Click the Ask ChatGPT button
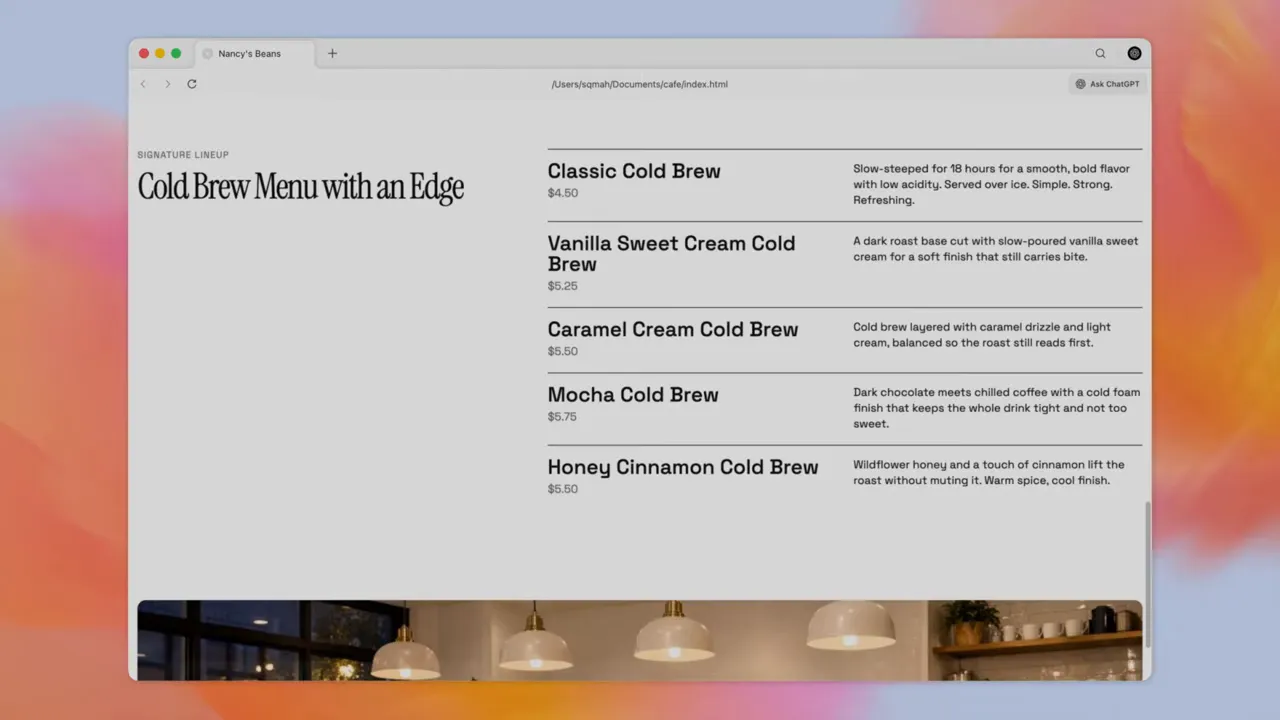 pos(1107,84)
